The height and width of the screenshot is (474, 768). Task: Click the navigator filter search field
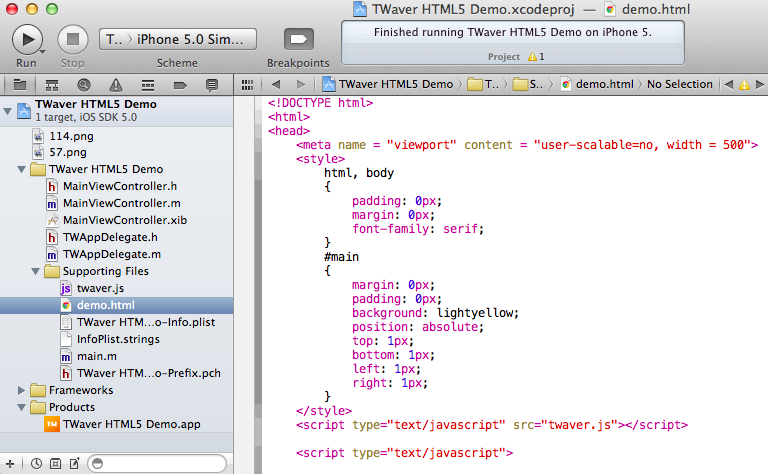pos(157,463)
